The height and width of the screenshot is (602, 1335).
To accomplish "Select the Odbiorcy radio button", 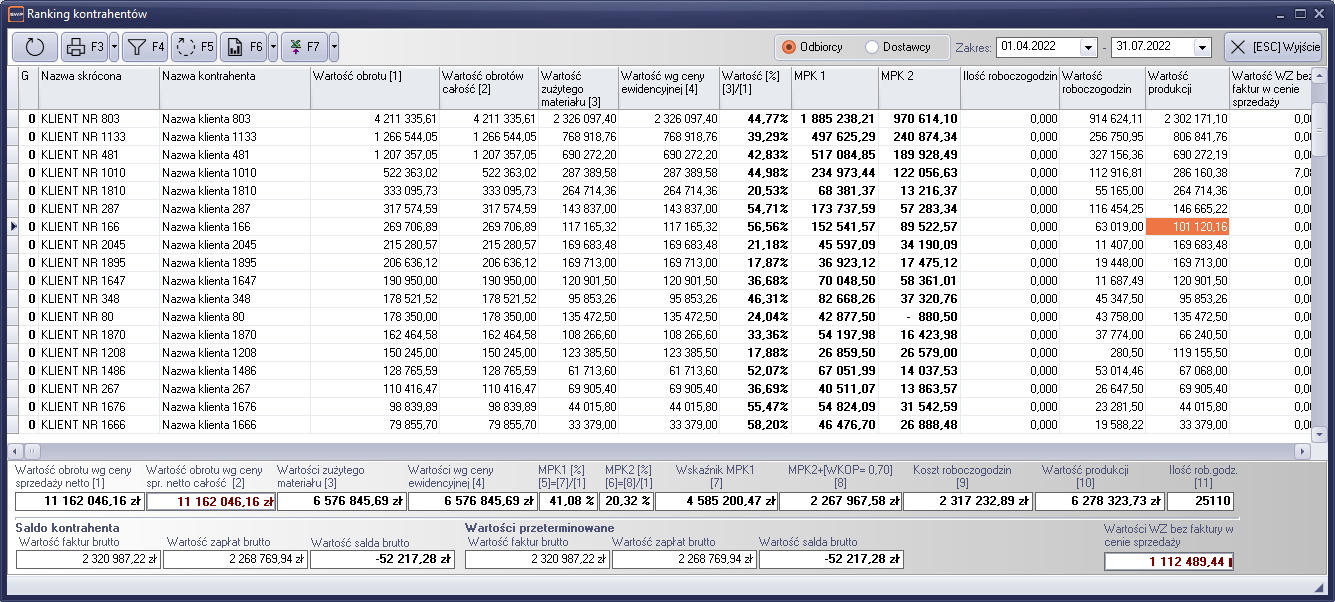I will pyautogui.click(x=789, y=47).
